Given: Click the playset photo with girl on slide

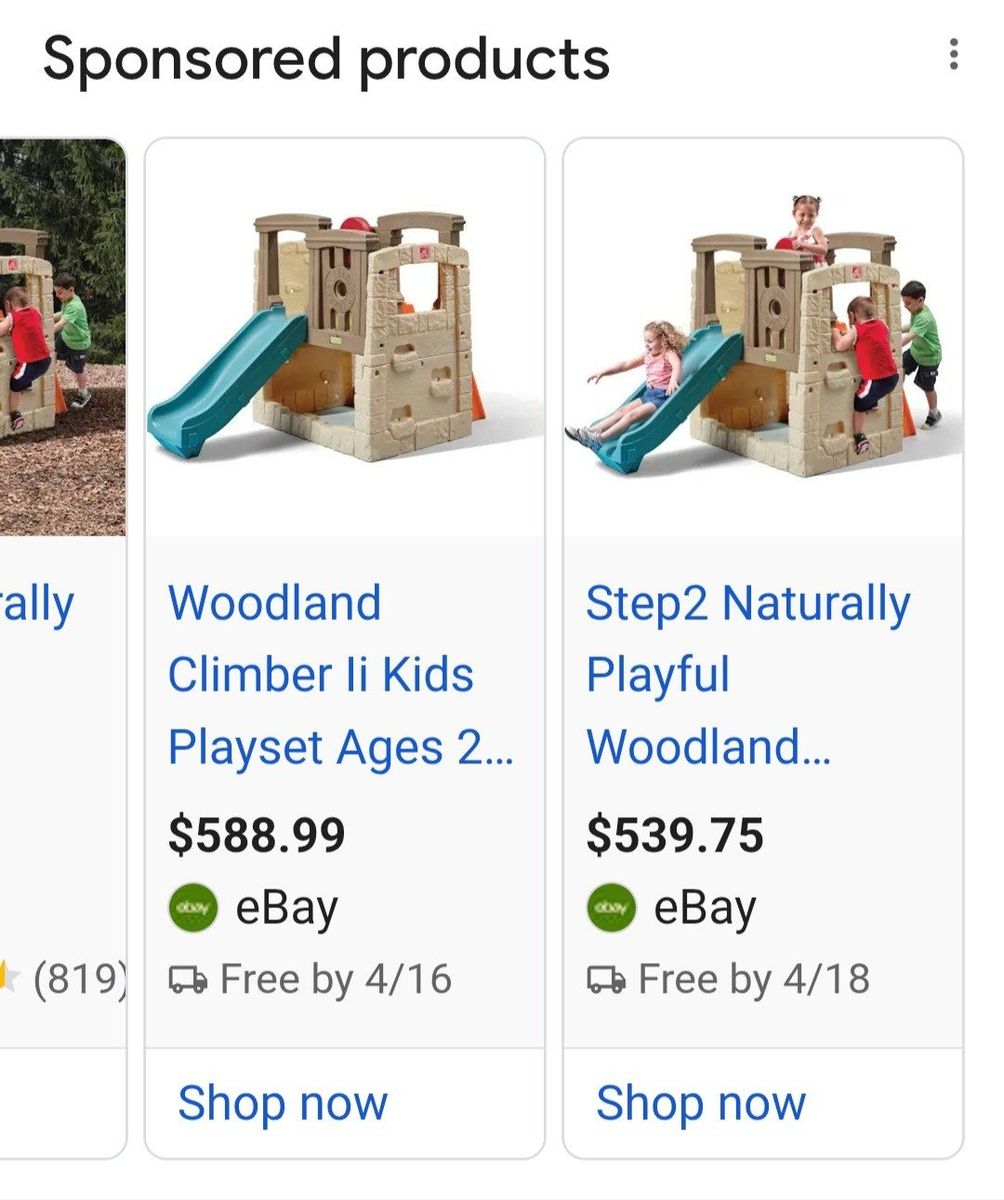Looking at the screenshot, I should pyautogui.click(x=763, y=338).
